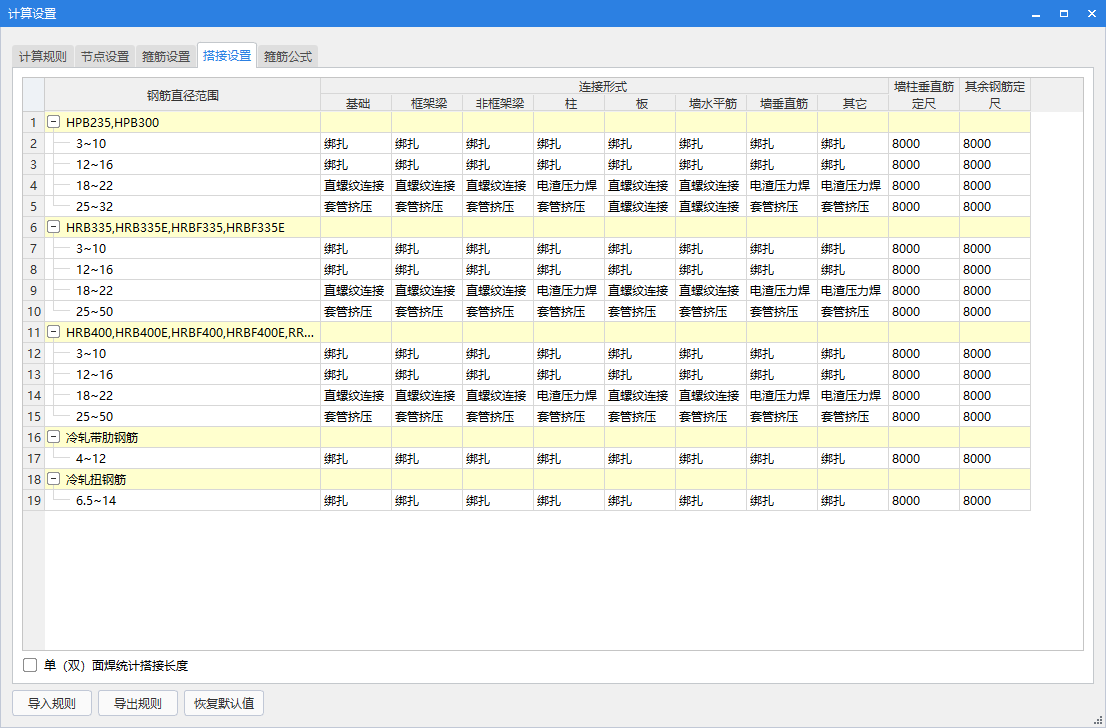
Task: Switch to the 箍筋公式 tab
Action: 288,56
